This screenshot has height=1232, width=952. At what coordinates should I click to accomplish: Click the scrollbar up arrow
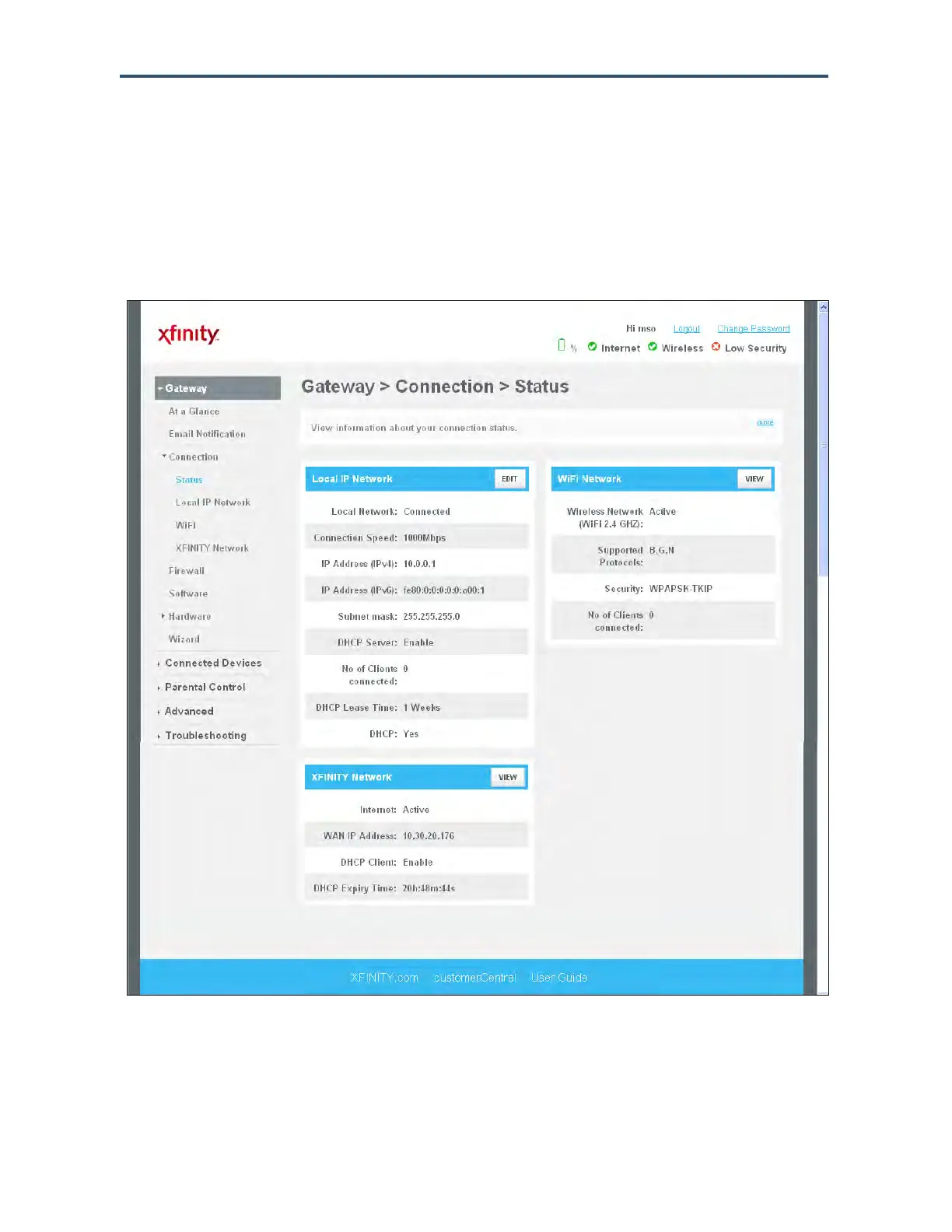click(x=823, y=307)
